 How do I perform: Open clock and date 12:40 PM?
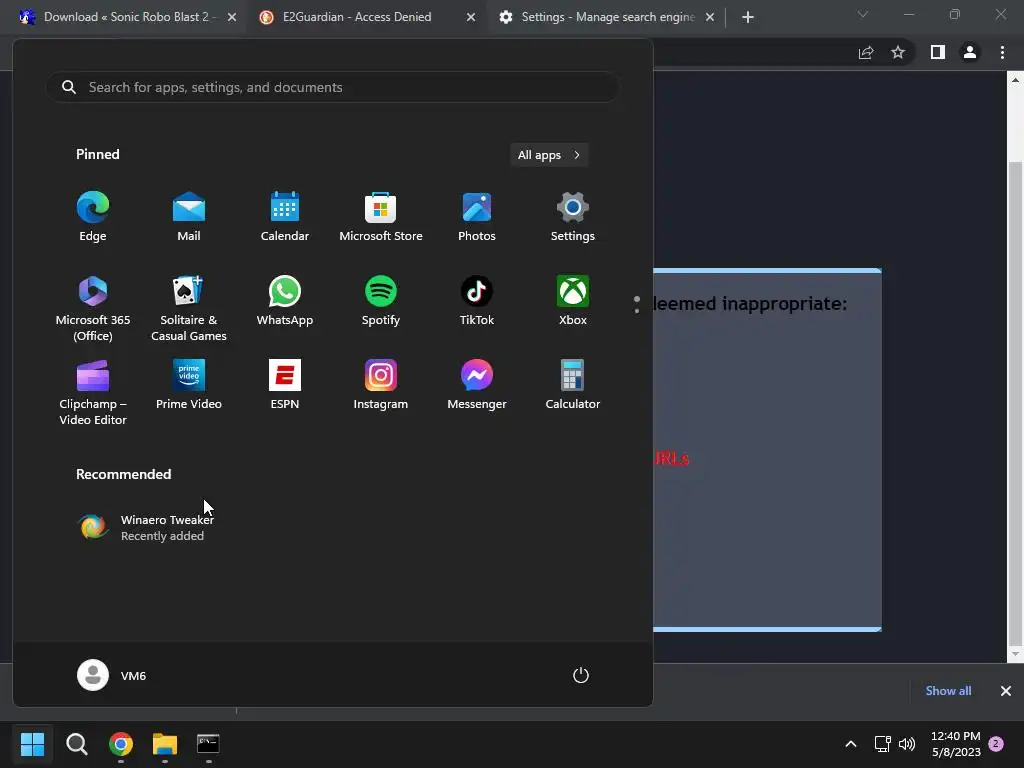pyautogui.click(x=956, y=744)
